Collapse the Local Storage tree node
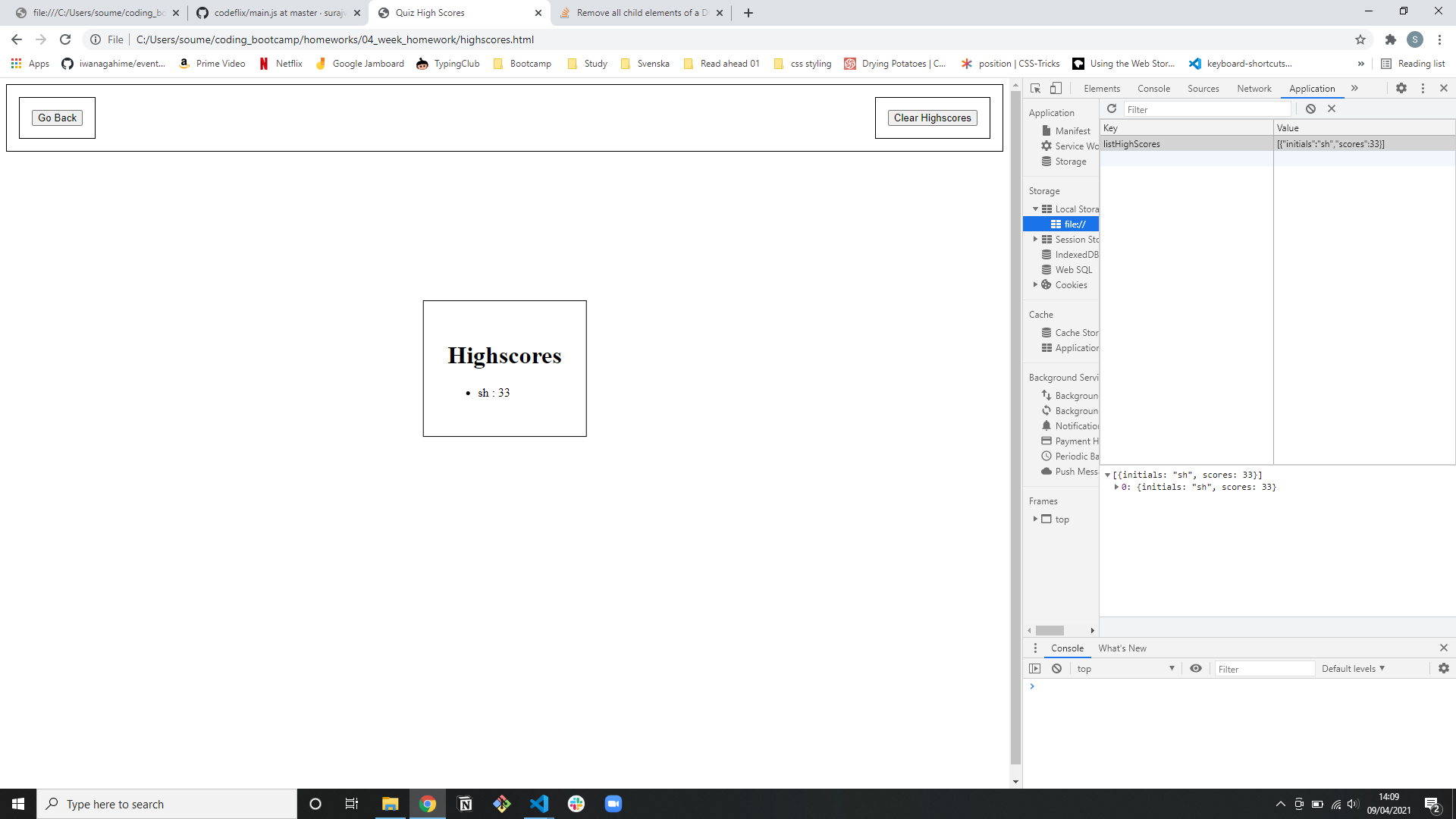The image size is (1456, 819). 1035,209
